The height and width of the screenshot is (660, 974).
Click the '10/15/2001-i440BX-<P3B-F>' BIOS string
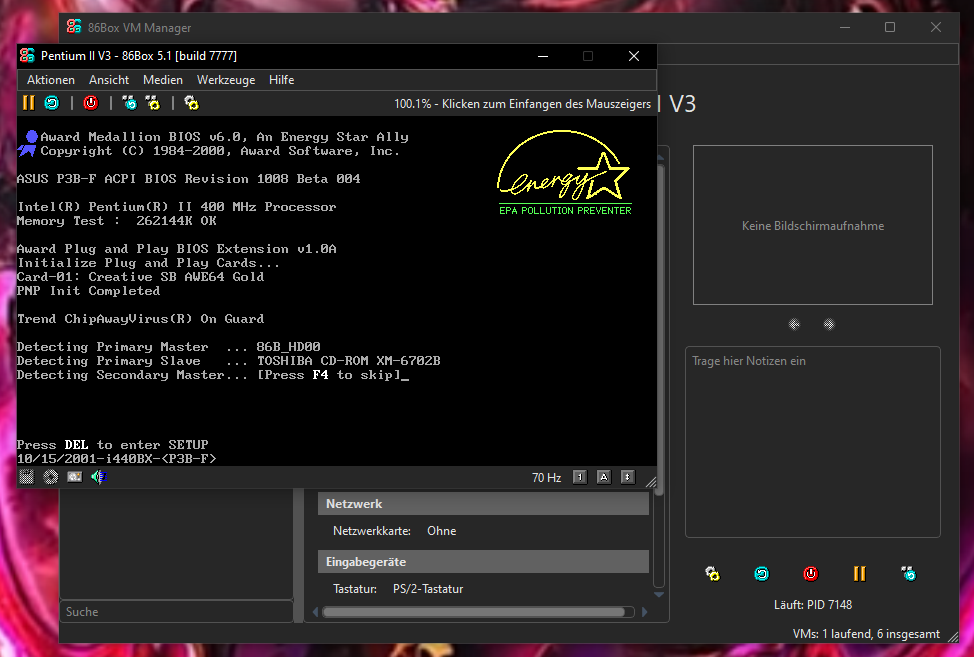[117, 459]
